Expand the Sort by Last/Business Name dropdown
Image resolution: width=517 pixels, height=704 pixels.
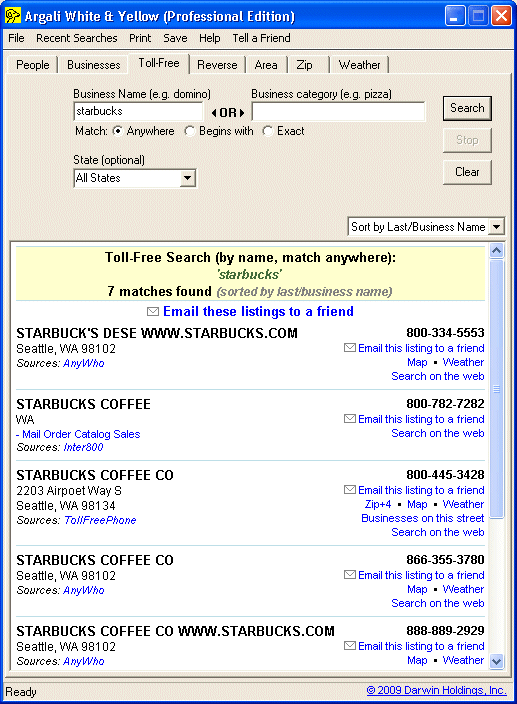click(x=426, y=227)
